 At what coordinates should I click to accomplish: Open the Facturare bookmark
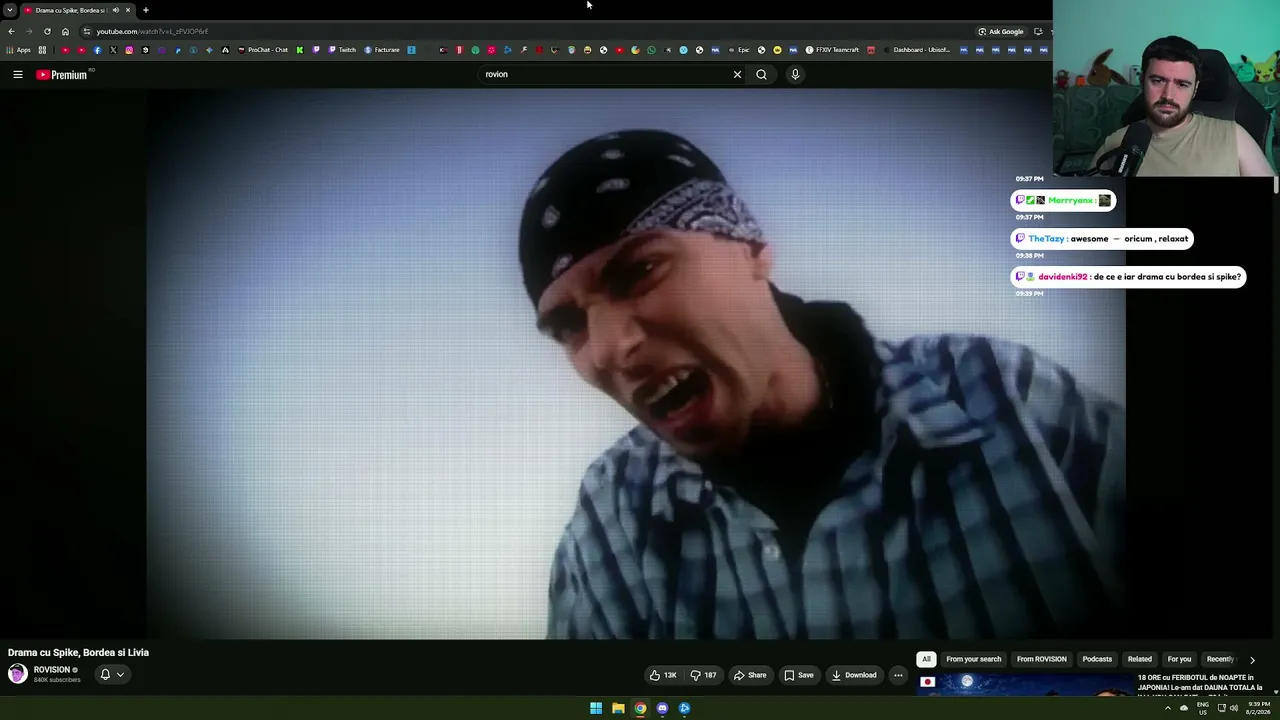(382, 50)
